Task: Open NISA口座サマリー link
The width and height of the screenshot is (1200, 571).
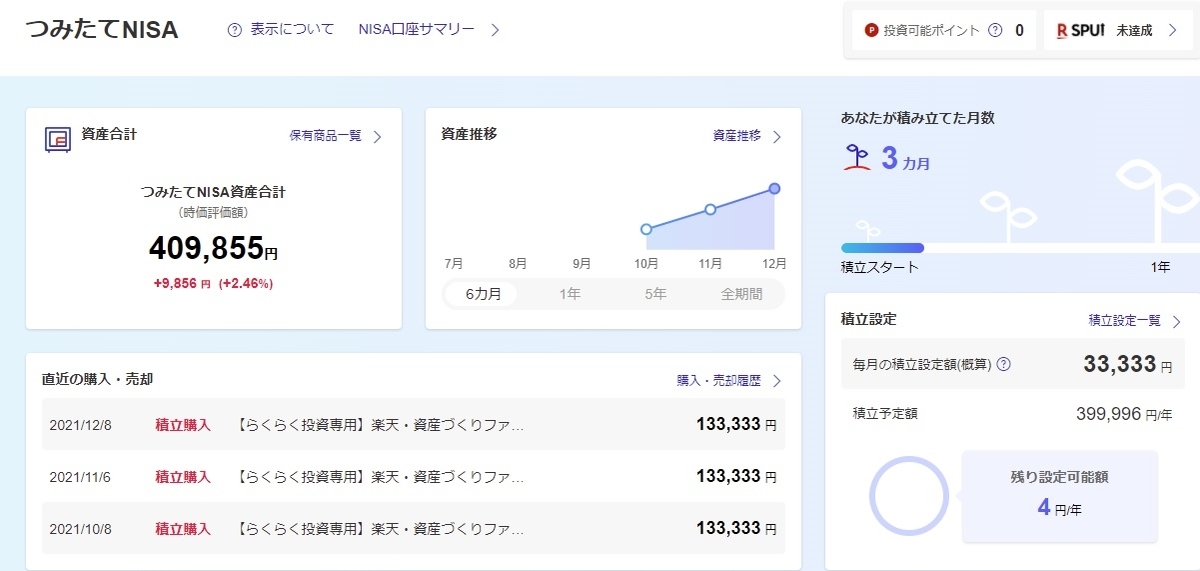Action: pos(417,30)
